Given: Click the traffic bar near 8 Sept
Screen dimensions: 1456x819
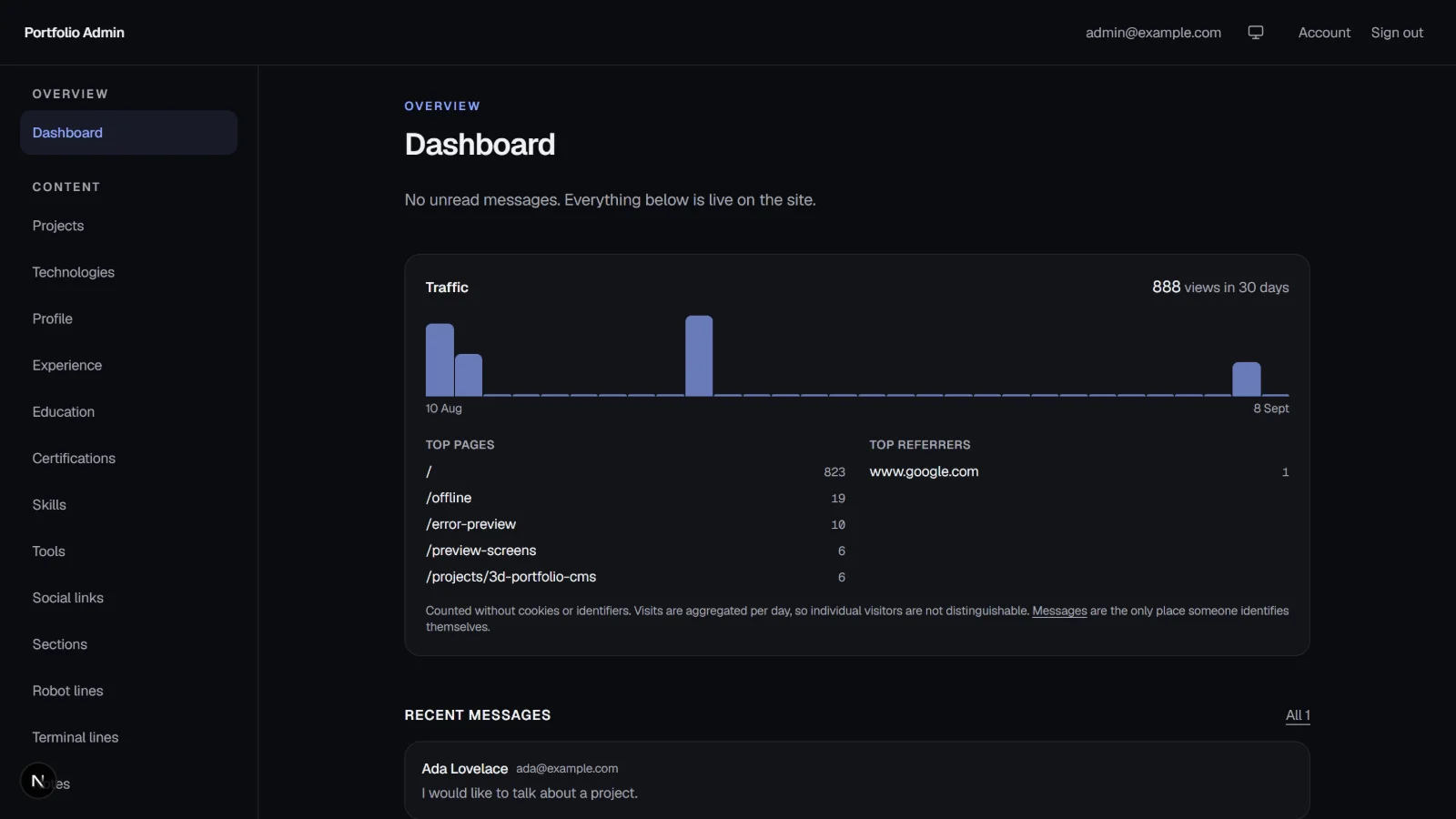Looking at the screenshot, I should (x=1247, y=379).
